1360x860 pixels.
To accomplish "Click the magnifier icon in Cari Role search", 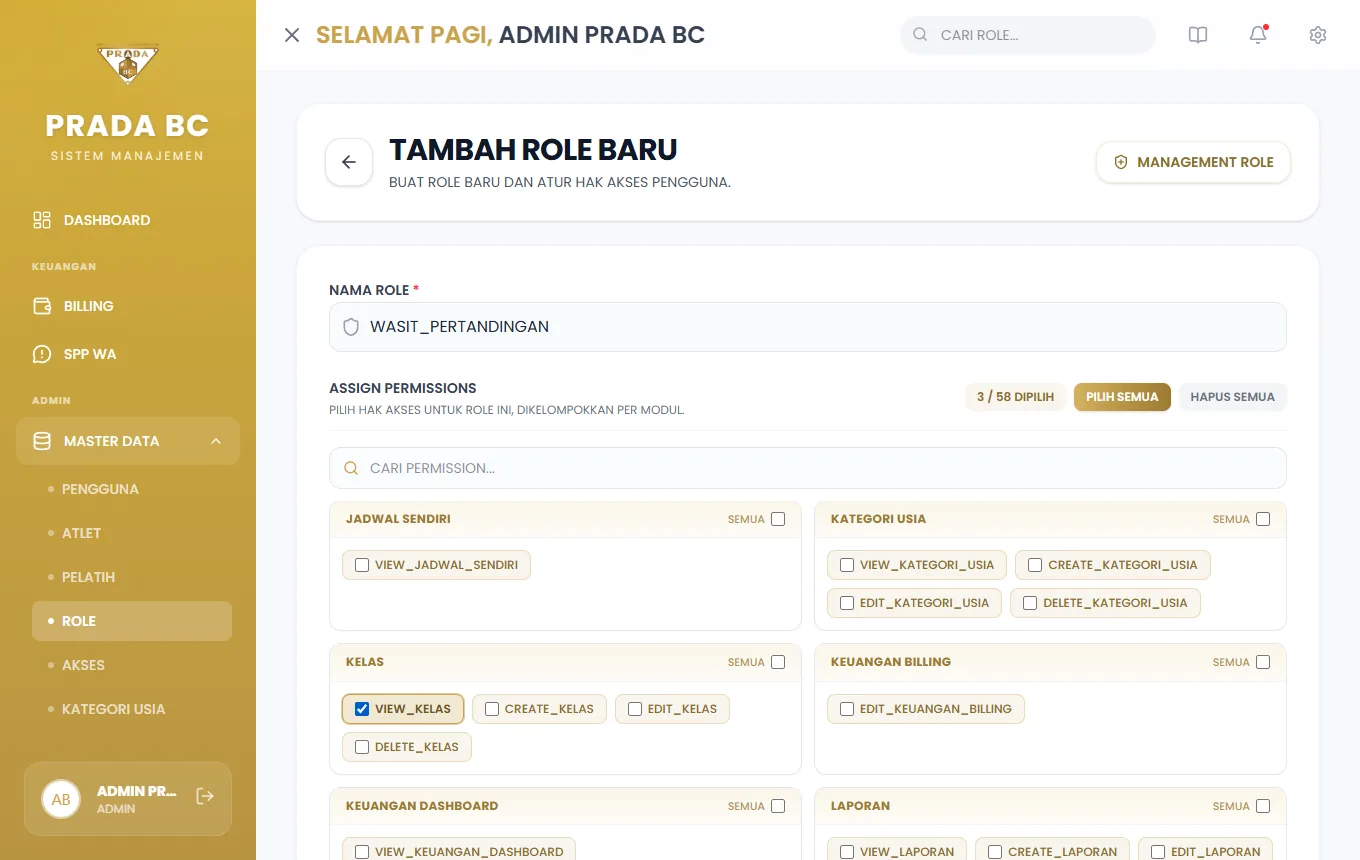I will coord(920,35).
